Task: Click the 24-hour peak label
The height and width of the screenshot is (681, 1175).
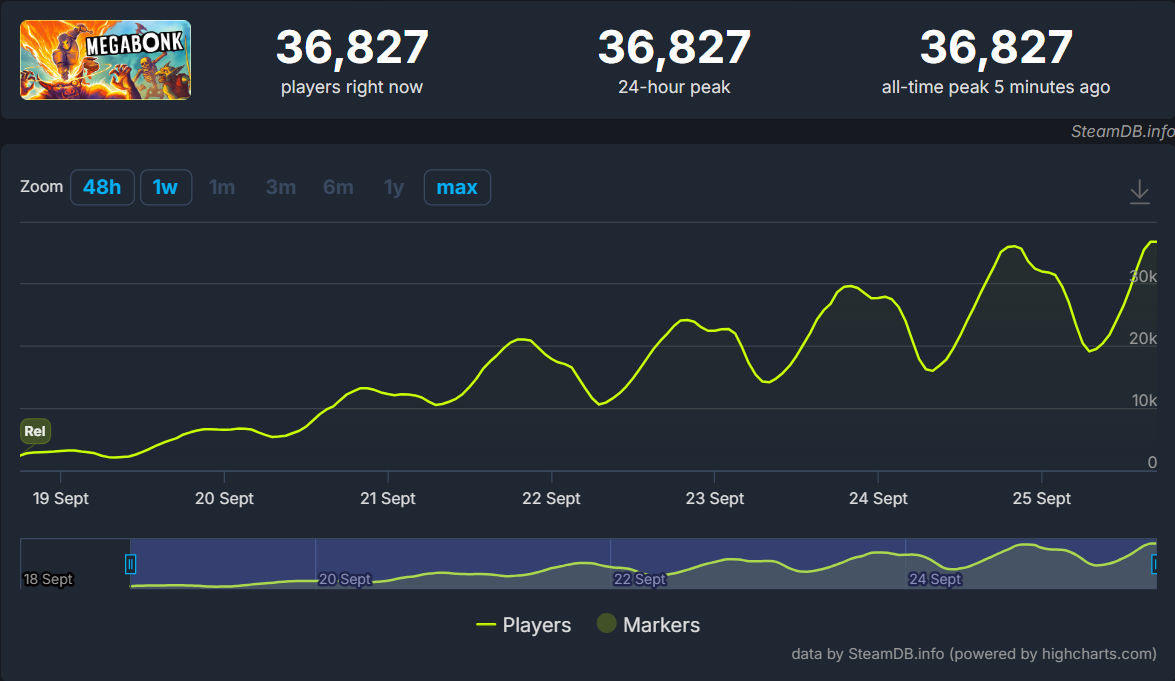Action: (674, 87)
